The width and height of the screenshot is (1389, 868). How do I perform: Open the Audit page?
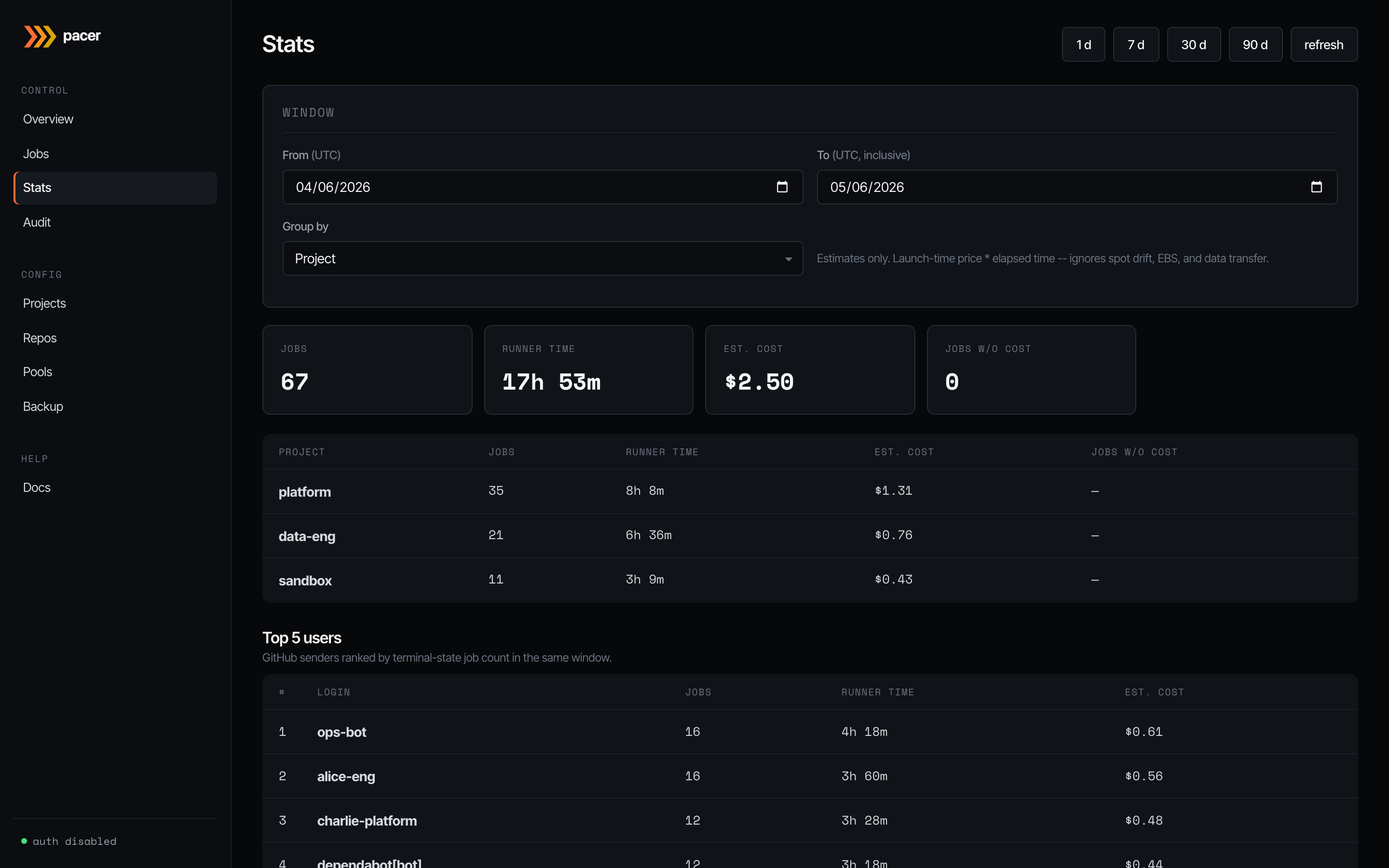(115, 222)
